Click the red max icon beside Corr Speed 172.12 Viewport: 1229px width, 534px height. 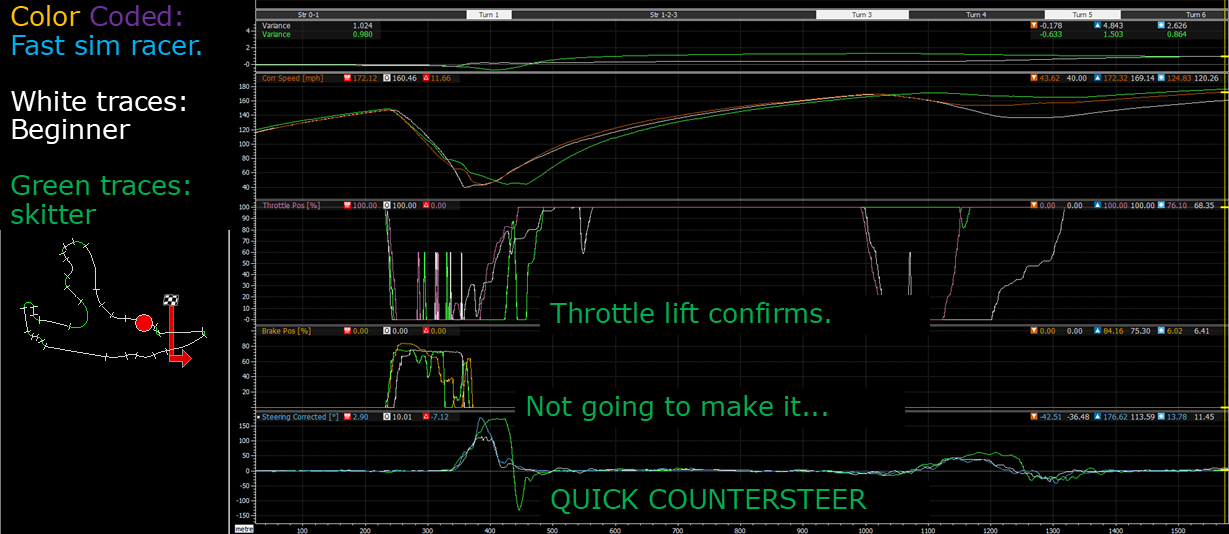coord(347,78)
